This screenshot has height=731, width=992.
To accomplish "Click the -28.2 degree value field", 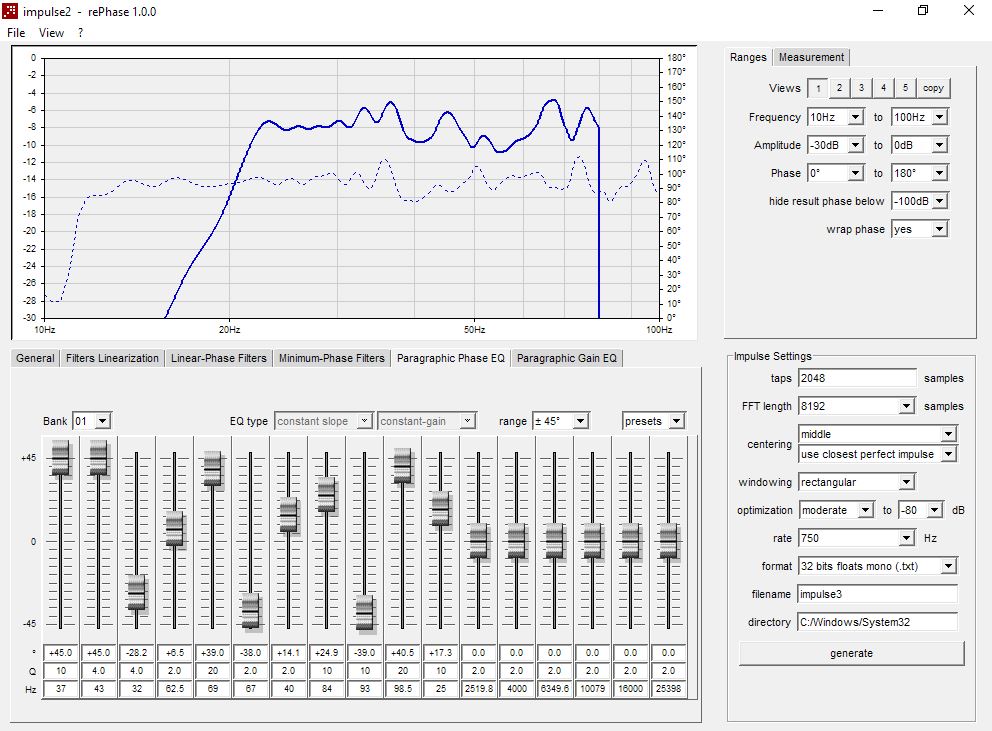I will click(137, 653).
